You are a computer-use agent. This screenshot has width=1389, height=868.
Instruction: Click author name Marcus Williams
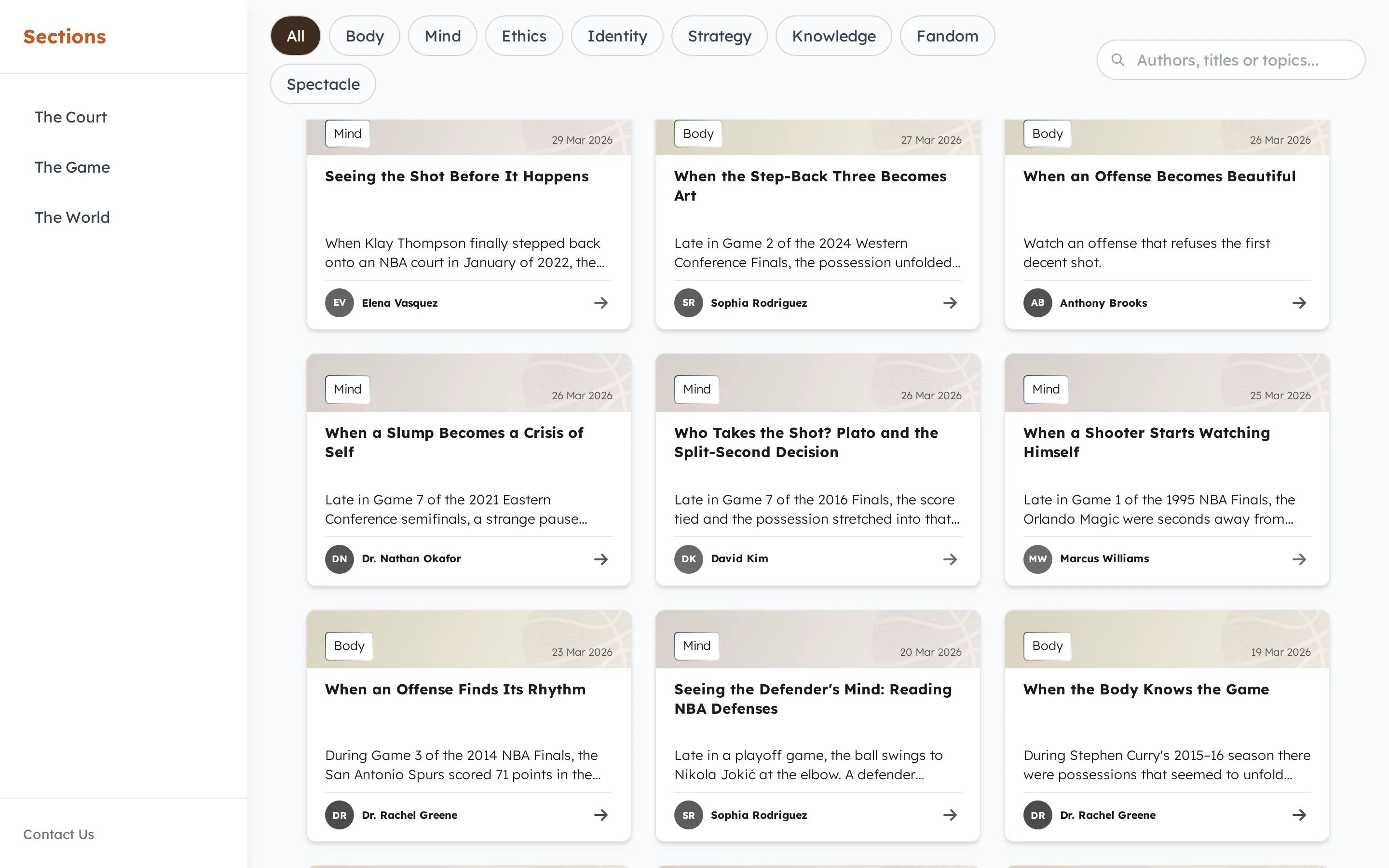(x=1104, y=558)
